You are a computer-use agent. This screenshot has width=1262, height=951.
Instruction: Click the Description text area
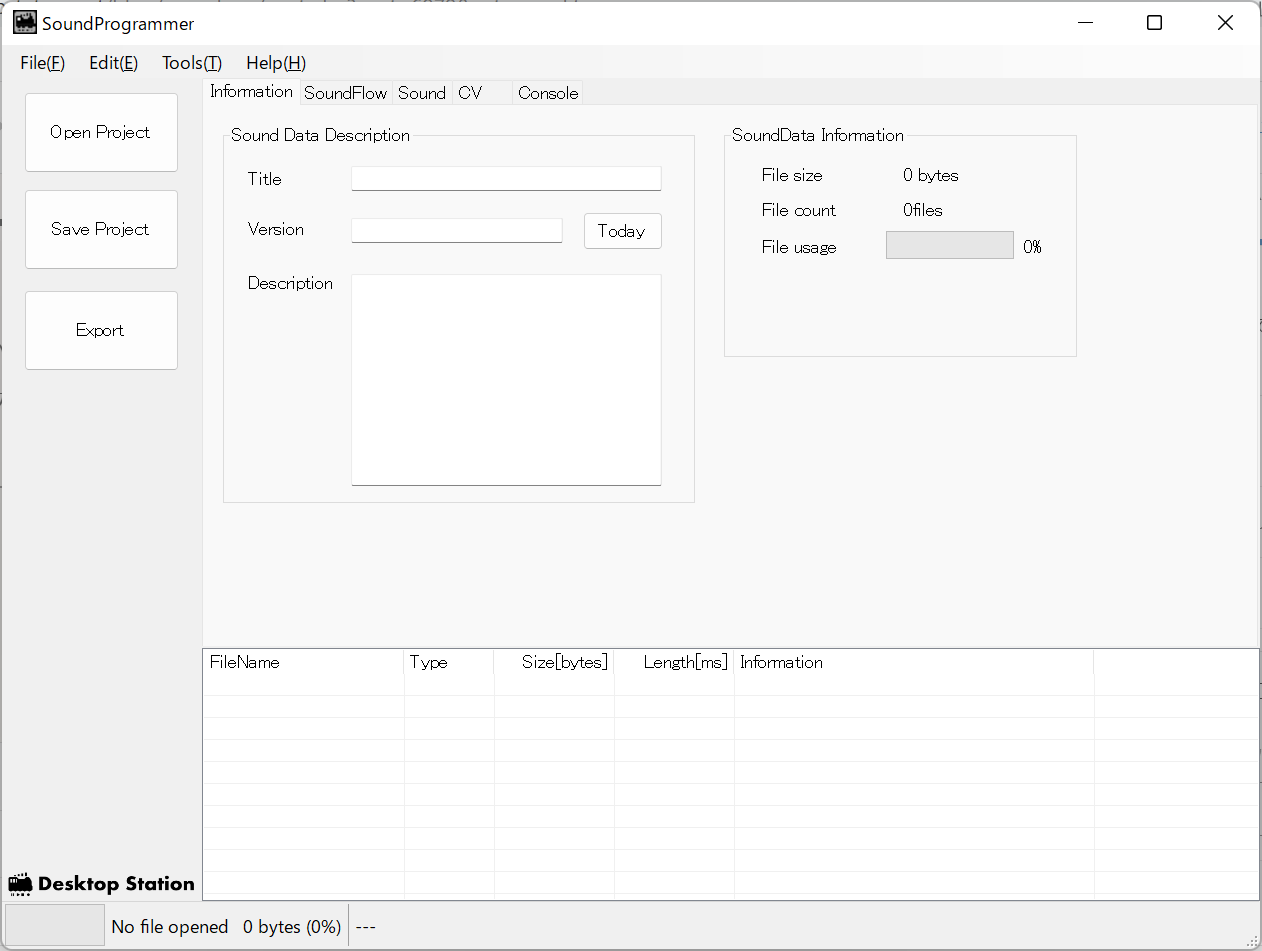pos(506,379)
